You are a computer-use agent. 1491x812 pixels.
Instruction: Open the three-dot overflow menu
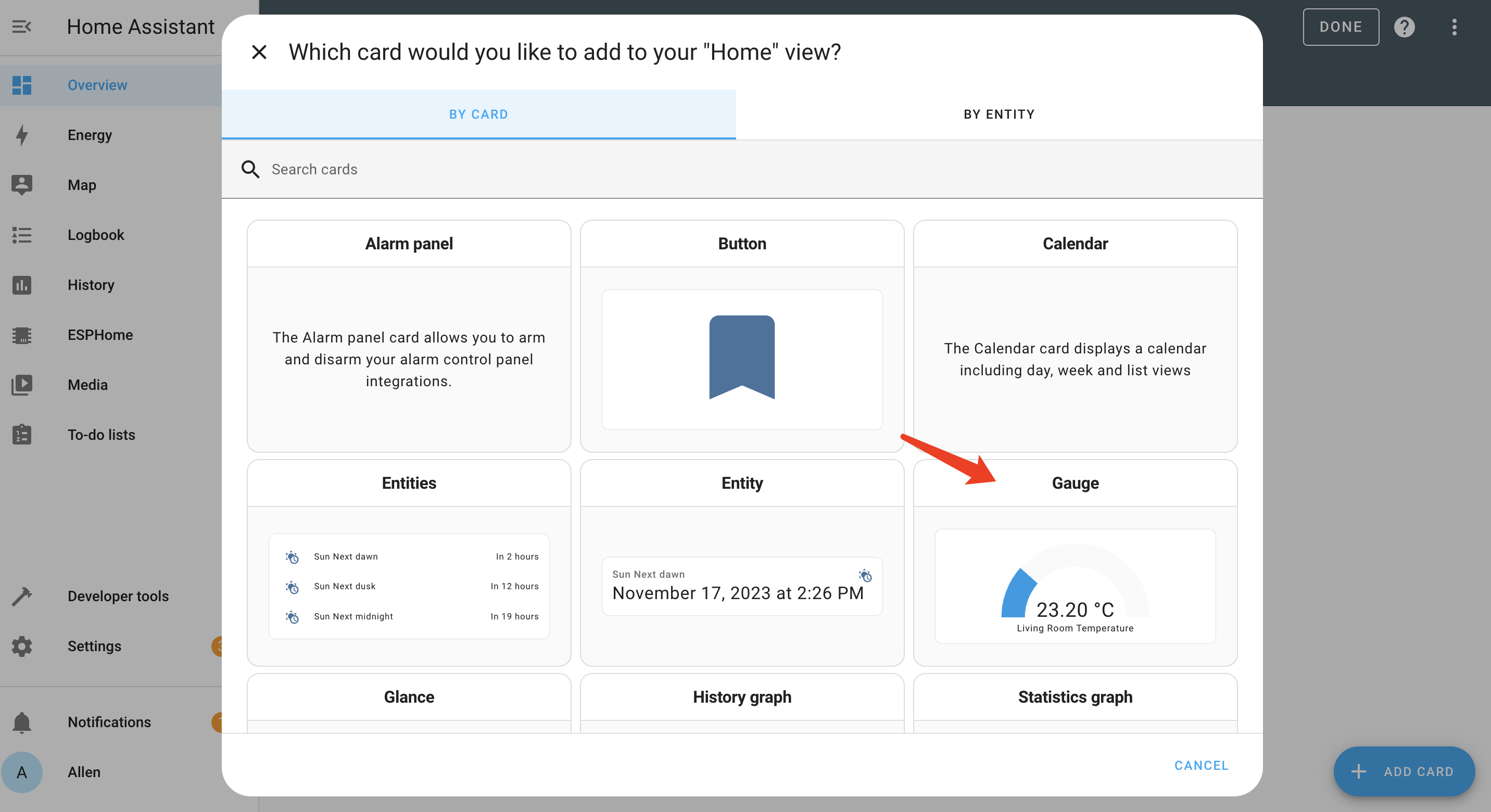pyautogui.click(x=1455, y=27)
